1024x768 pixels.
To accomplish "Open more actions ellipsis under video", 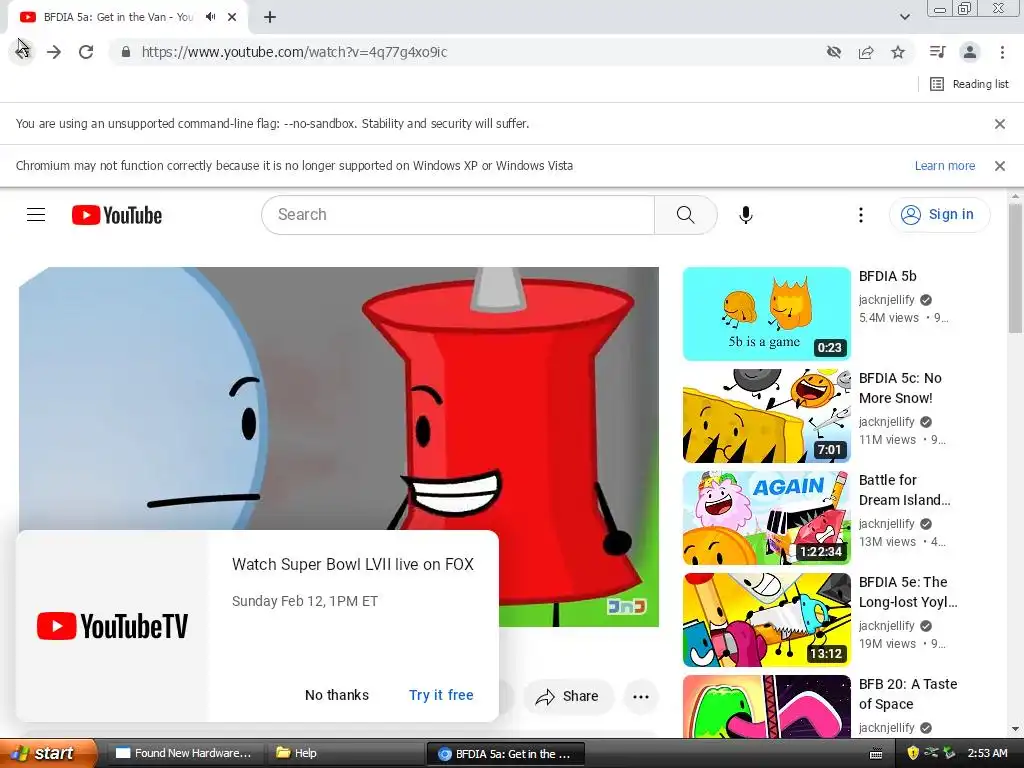I will 641,696.
